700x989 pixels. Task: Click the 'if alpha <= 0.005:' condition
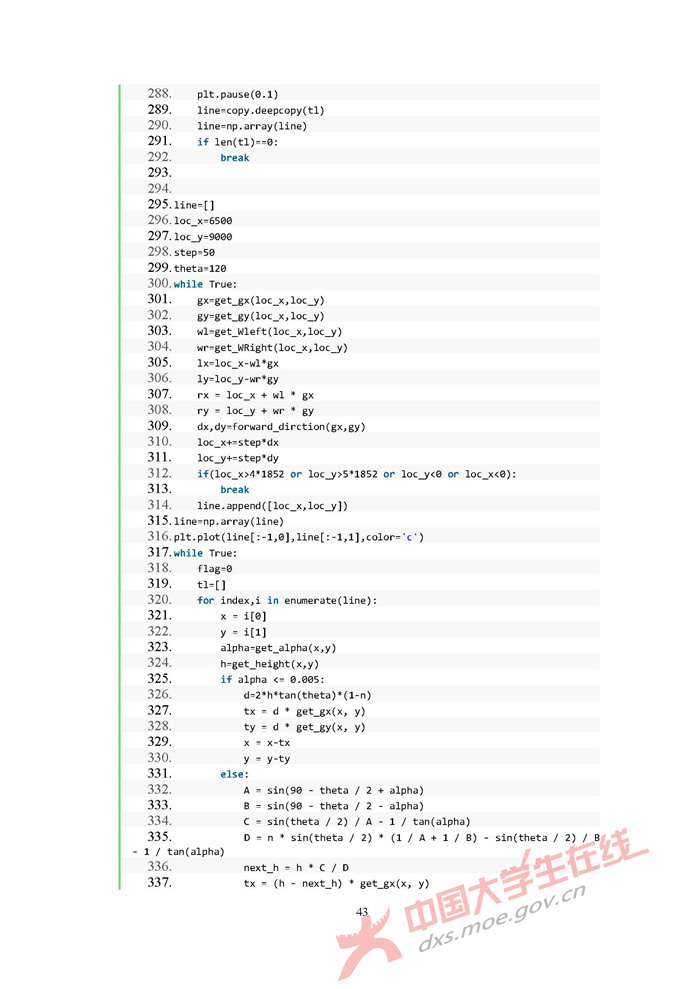pos(272,680)
